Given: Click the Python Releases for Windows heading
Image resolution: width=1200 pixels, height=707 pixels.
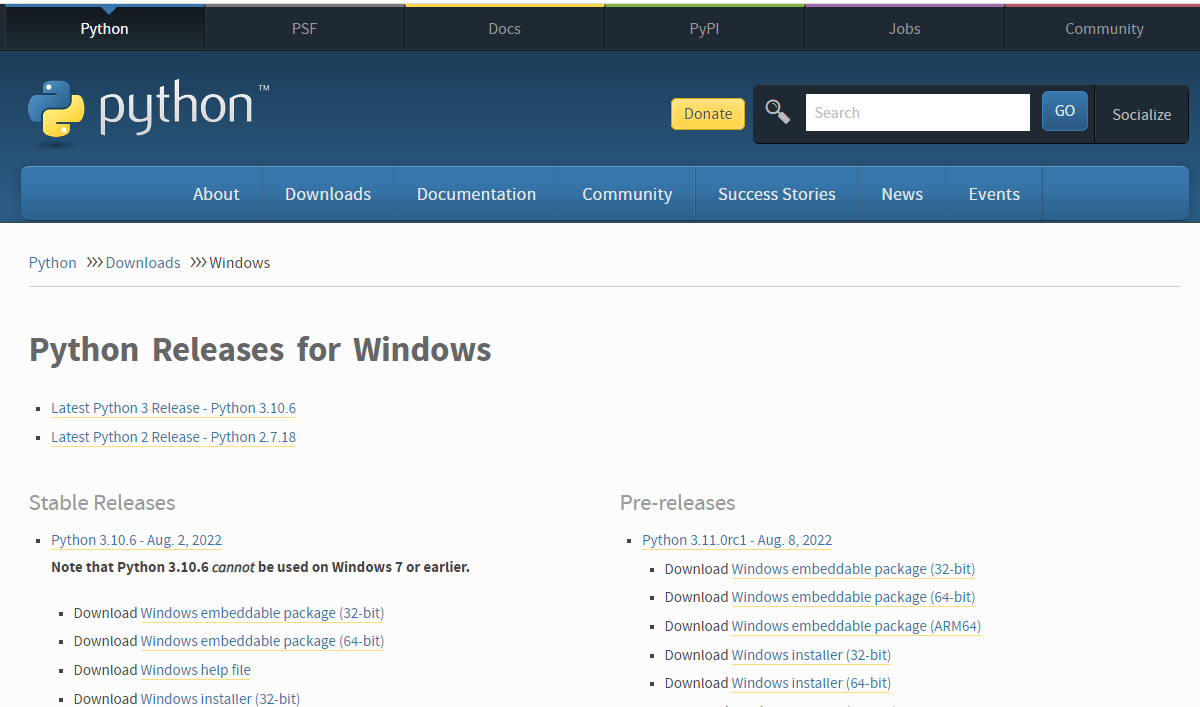Looking at the screenshot, I should 260,350.
